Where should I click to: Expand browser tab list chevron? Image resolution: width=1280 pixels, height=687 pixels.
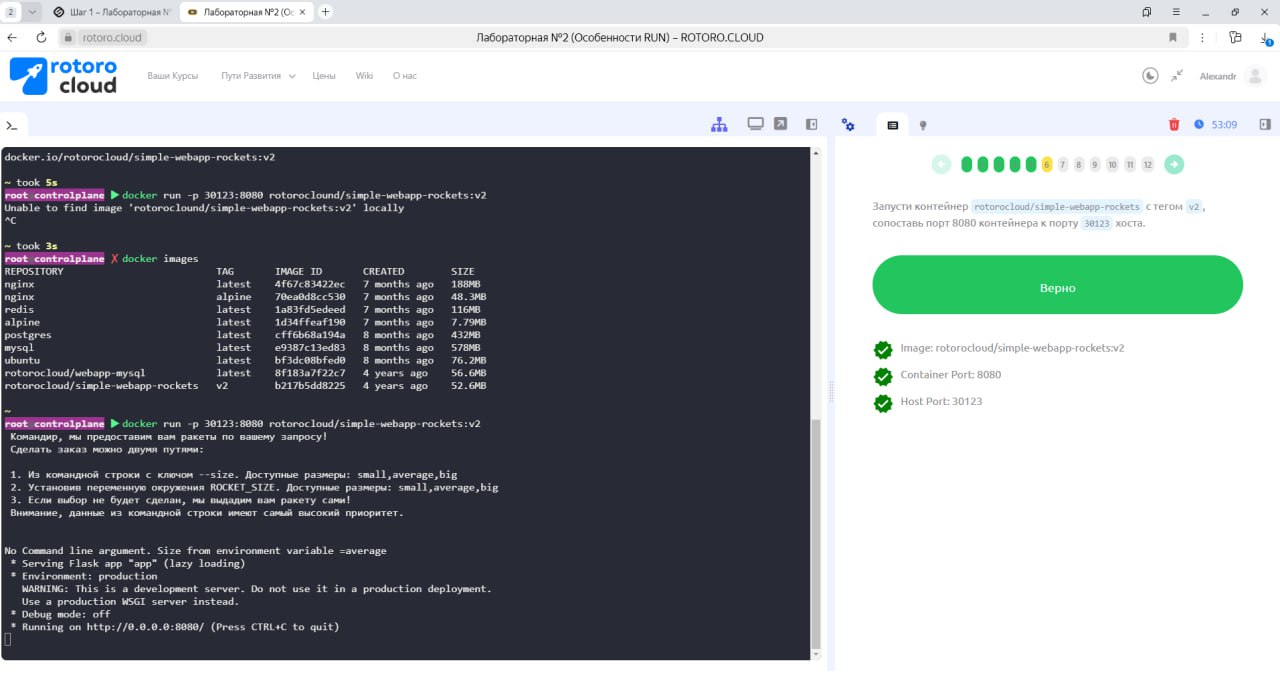pyautogui.click(x=33, y=12)
